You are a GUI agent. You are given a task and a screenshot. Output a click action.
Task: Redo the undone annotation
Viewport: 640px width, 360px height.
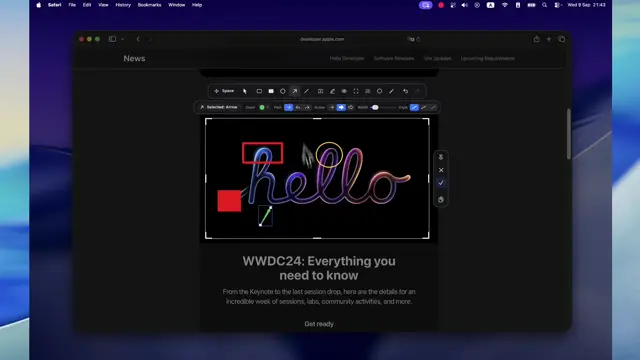(x=417, y=91)
